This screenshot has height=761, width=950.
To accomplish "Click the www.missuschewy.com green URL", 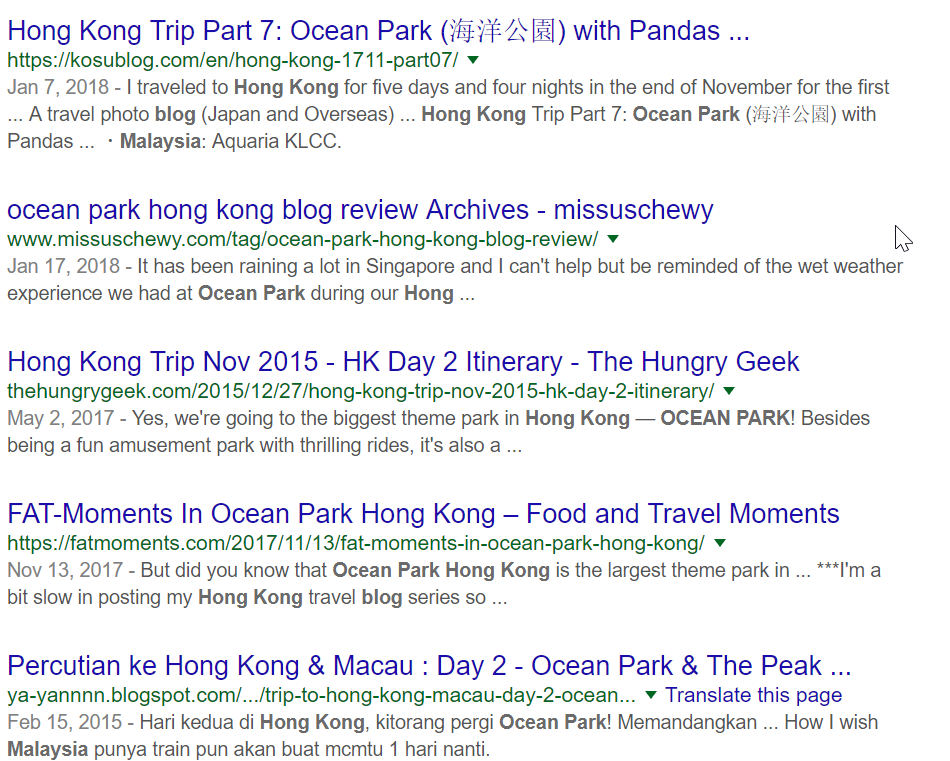I will (x=303, y=239).
